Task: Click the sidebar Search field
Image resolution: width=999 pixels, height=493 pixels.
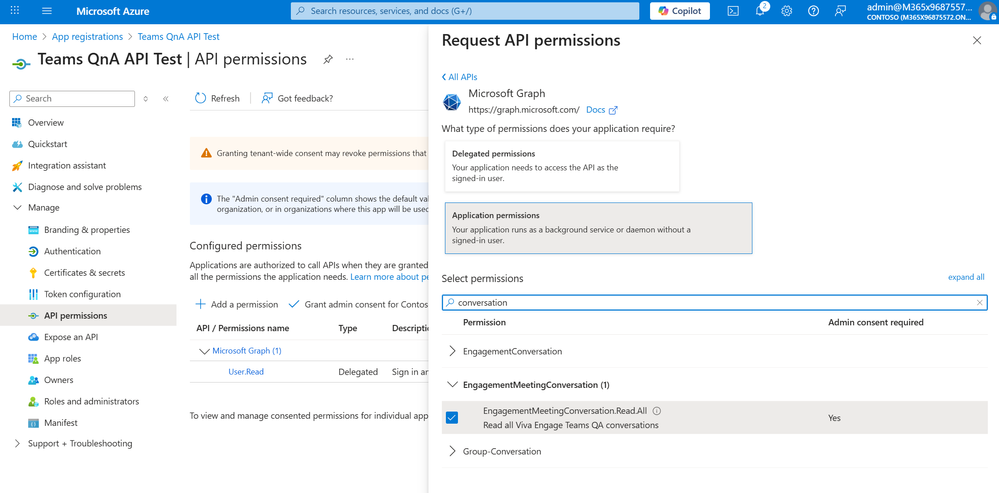Action: pos(72,99)
